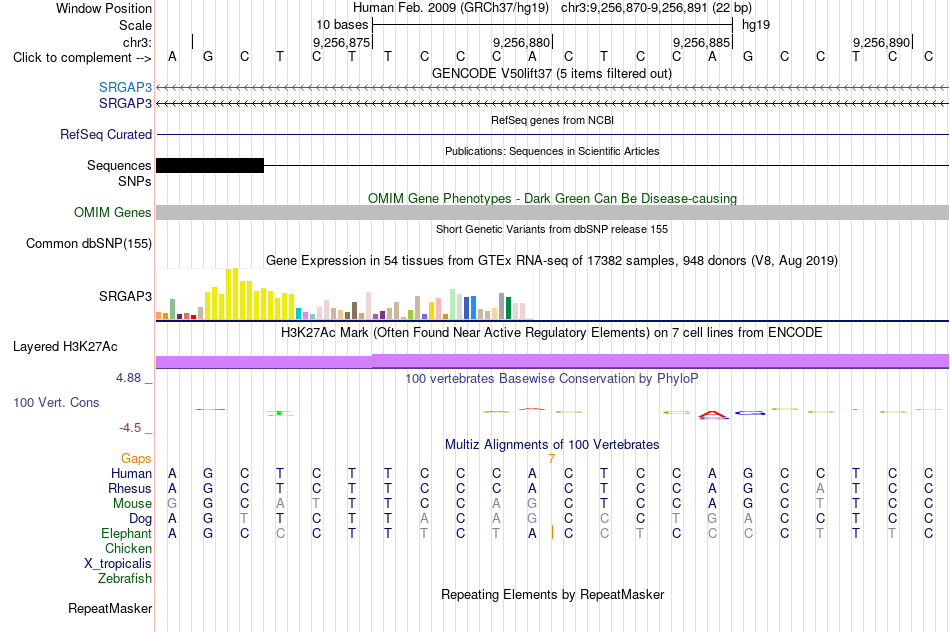The image size is (950, 632).
Task: Click the 9,256,875 coordinate in ruler
Action: coord(341,42)
